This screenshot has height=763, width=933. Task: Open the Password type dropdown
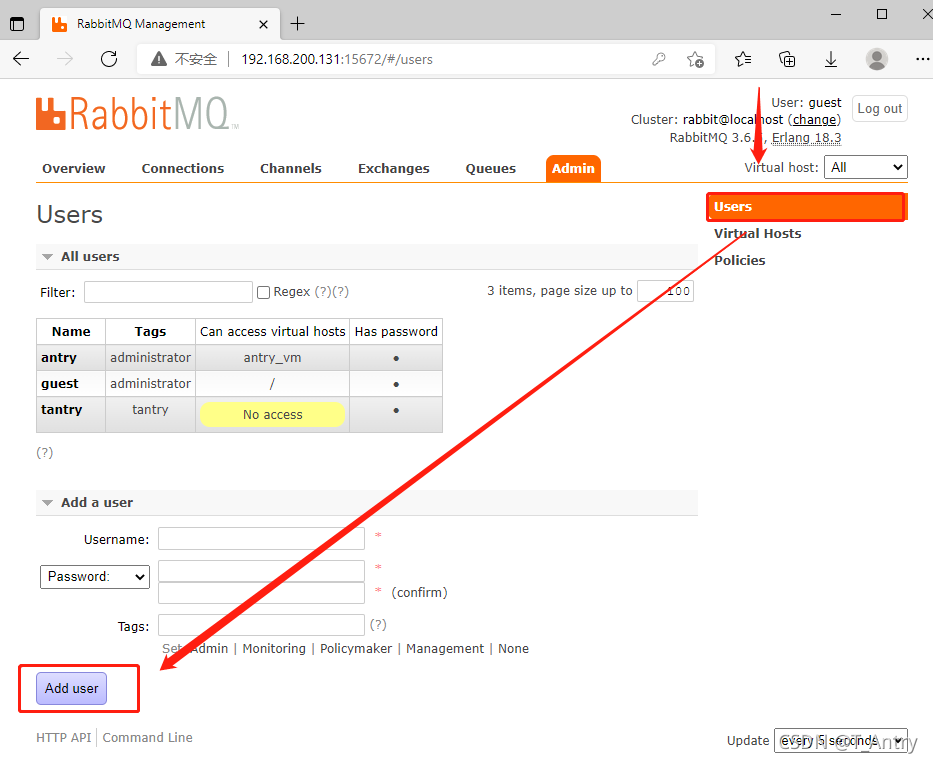click(x=95, y=577)
